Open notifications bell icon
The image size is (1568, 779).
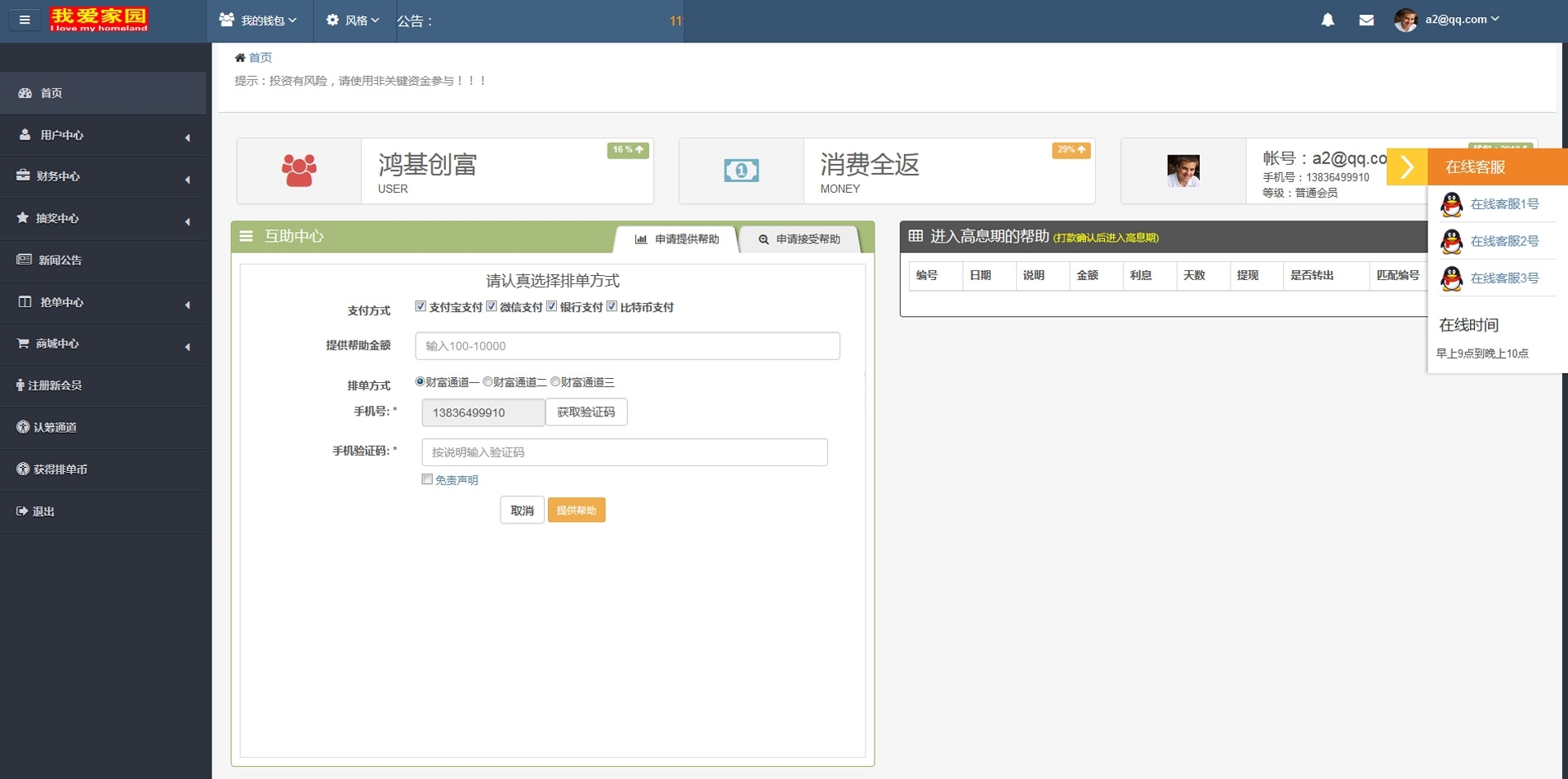(x=1328, y=20)
